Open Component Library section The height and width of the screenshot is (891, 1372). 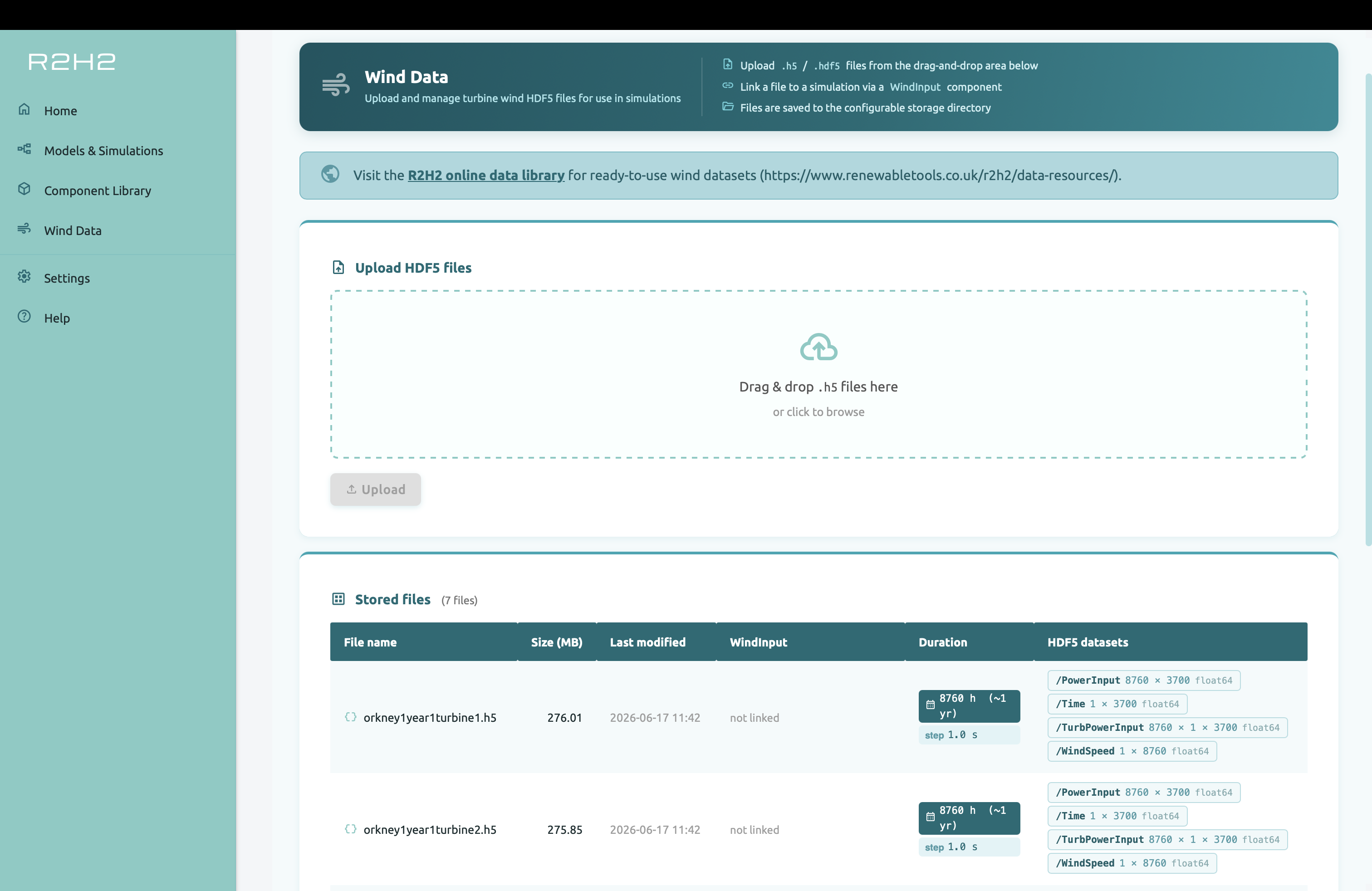coord(98,190)
